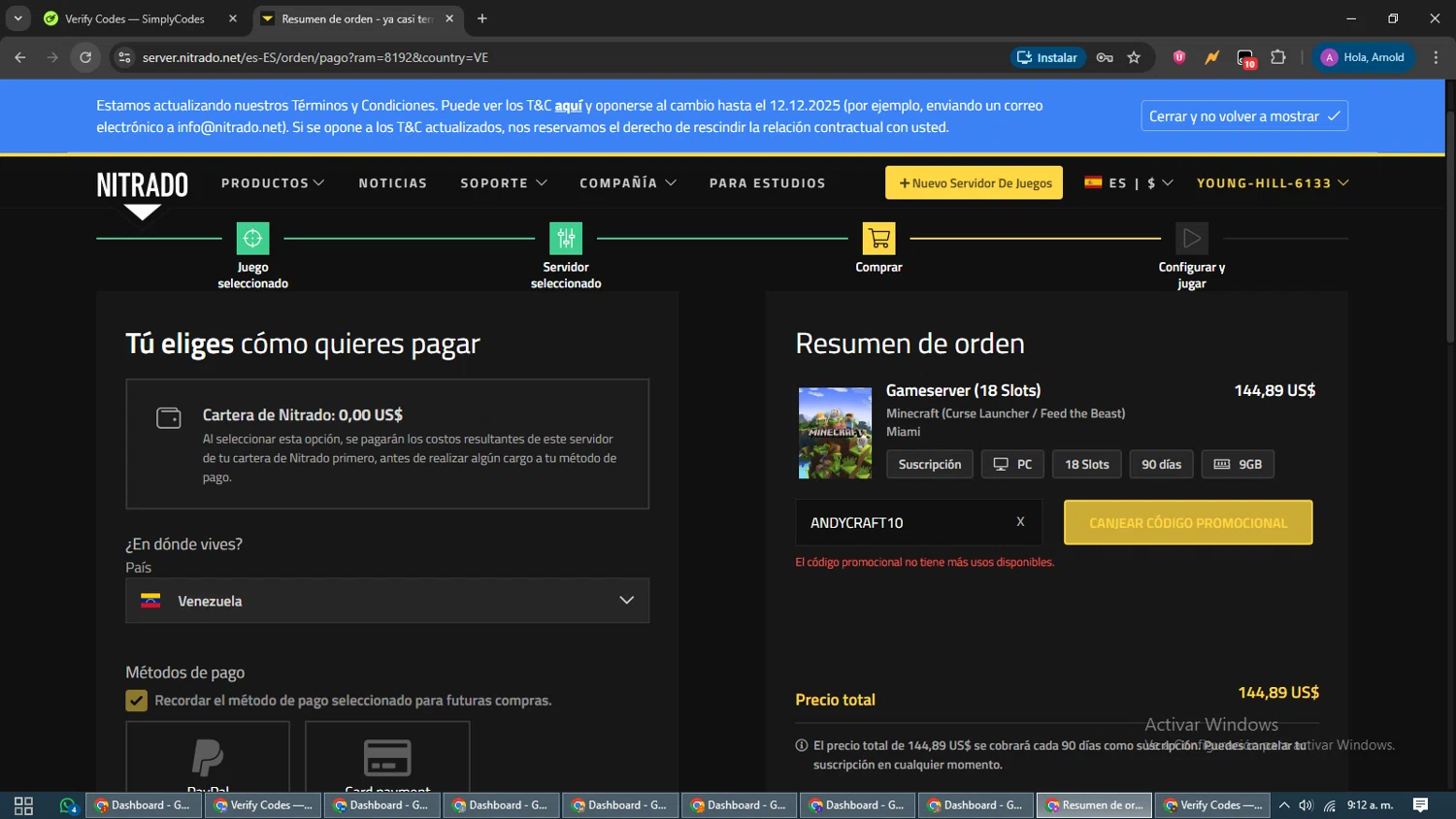Open WhatsApp from the taskbar
The width and height of the screenshot is (1456, 819).
pyautogui.click(x=68, y=805)
